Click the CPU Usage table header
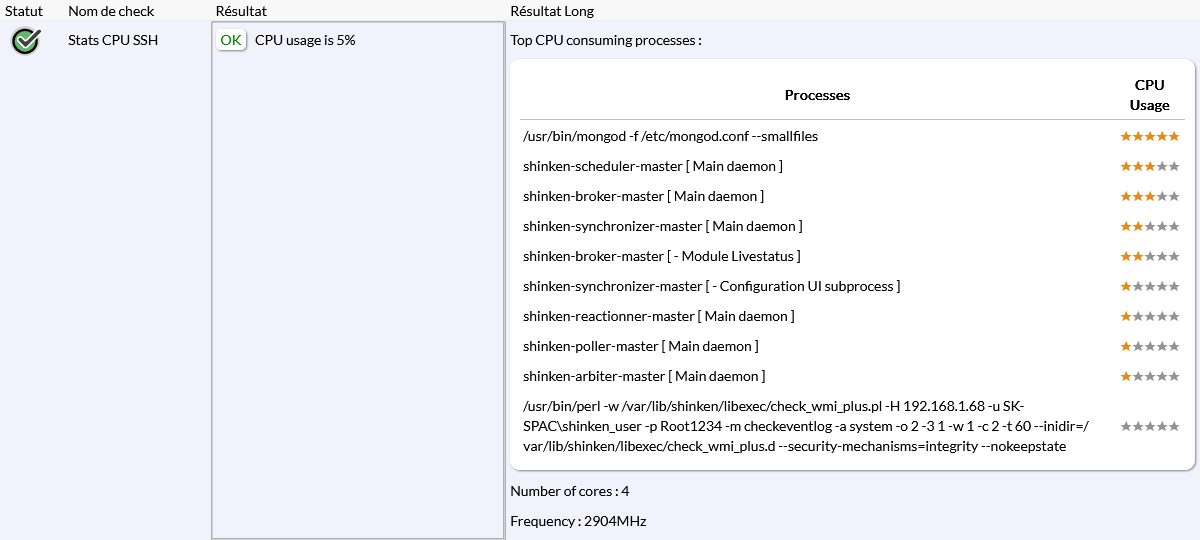 click(1149, 95)
